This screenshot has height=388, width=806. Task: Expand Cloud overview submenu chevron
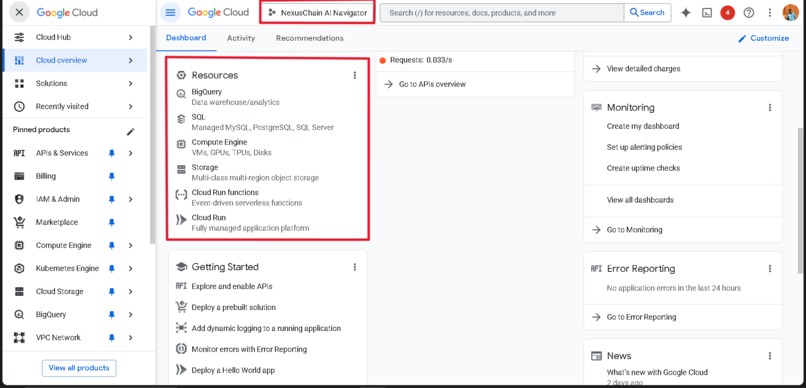[131, 60]
